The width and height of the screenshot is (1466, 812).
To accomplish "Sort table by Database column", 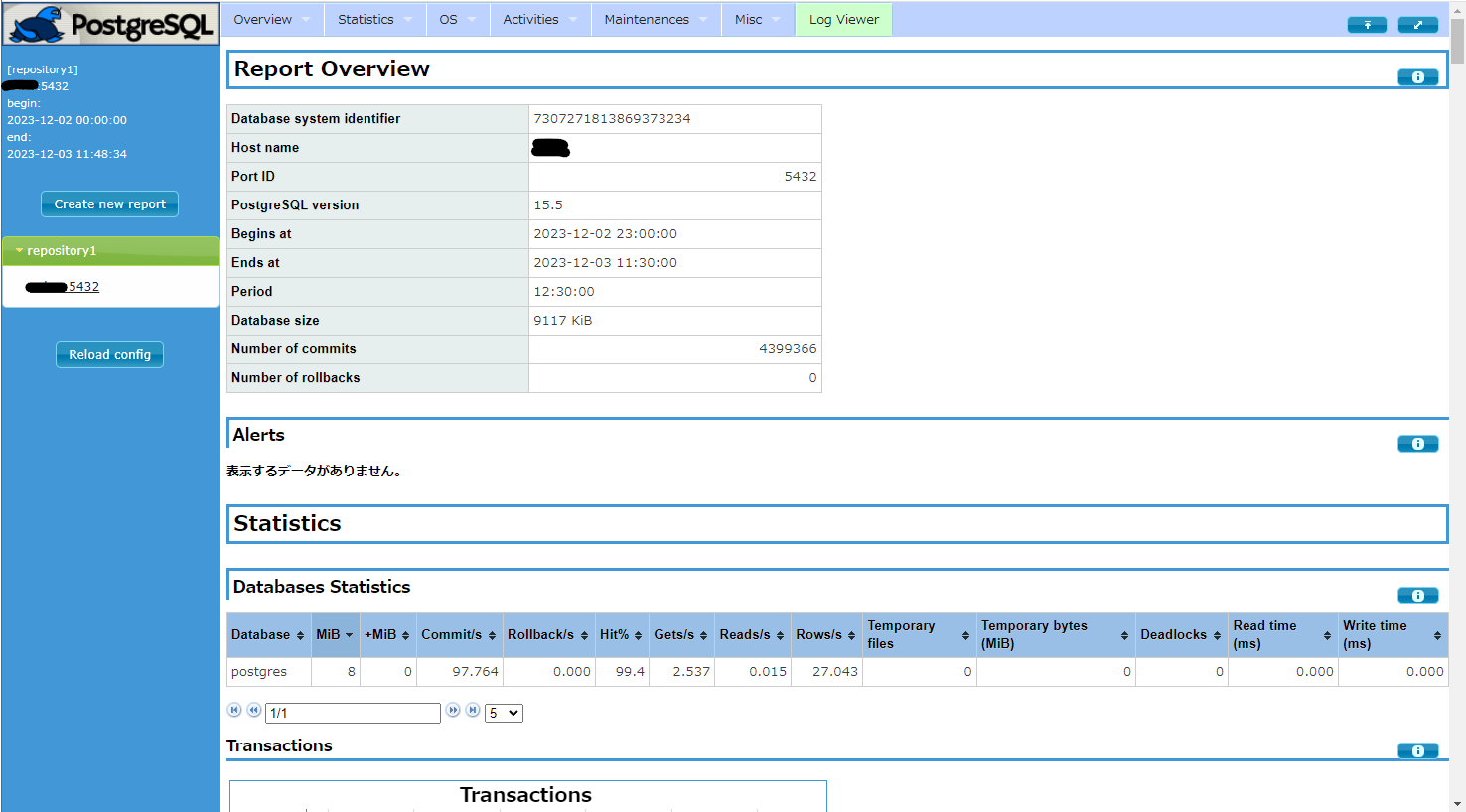I will point(268,635).
